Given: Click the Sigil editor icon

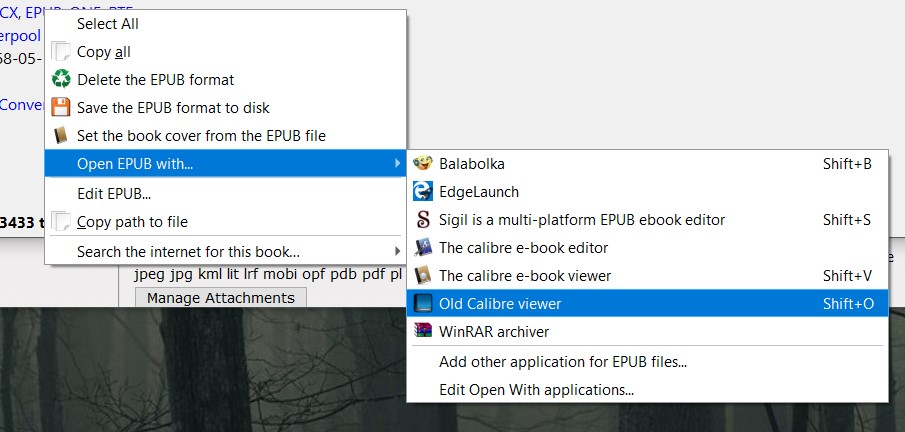Looking at the screenshot, I should point(422,219).
